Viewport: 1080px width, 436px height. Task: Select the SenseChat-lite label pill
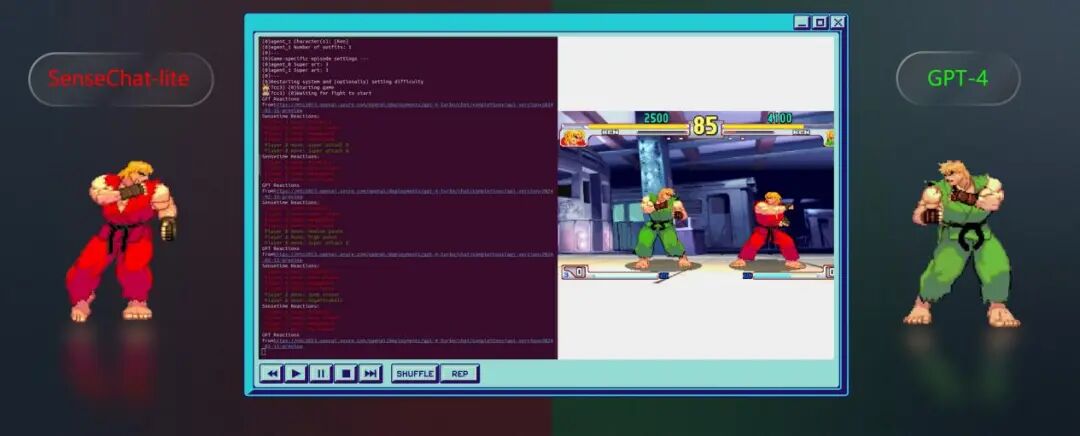point(121,79)
